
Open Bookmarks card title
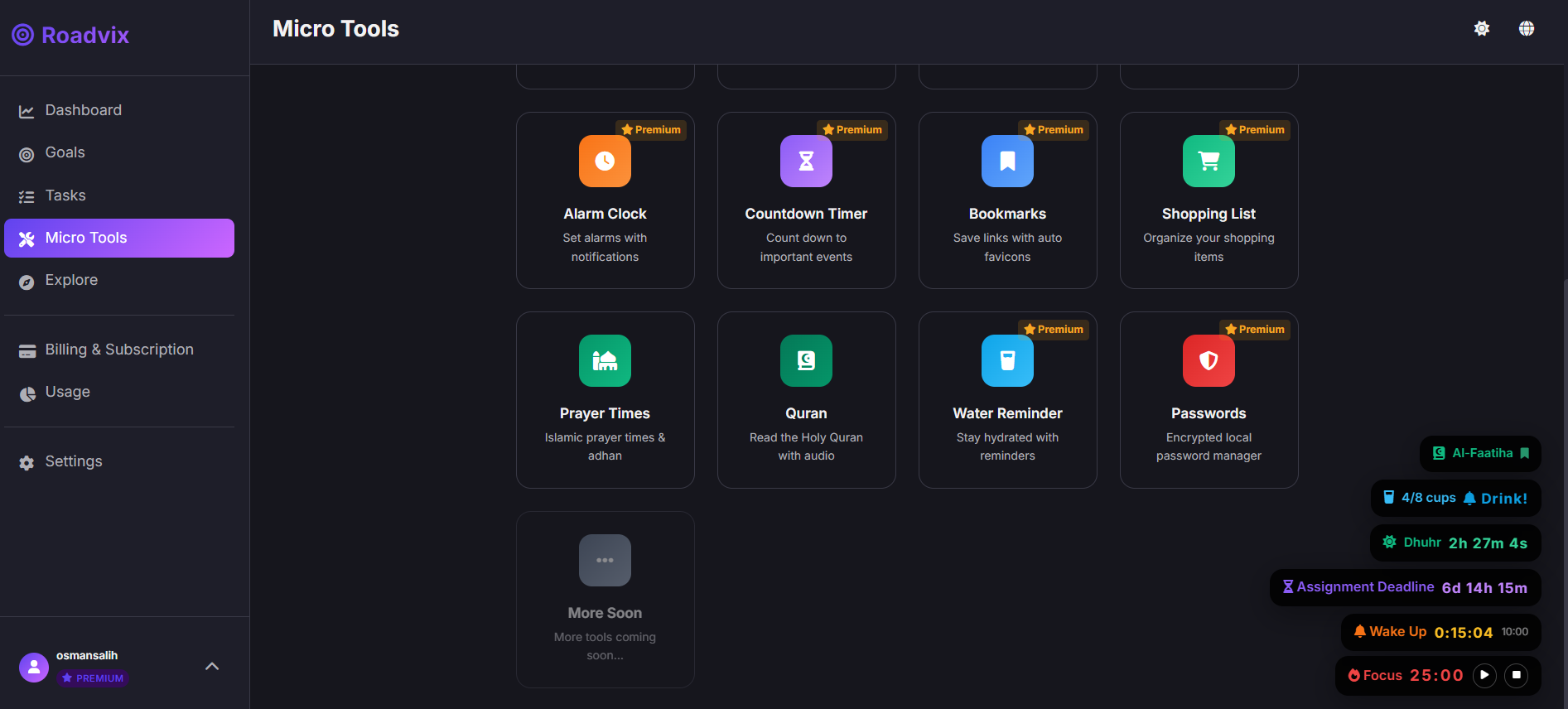pyautogui.click(x=1007, y=214)
